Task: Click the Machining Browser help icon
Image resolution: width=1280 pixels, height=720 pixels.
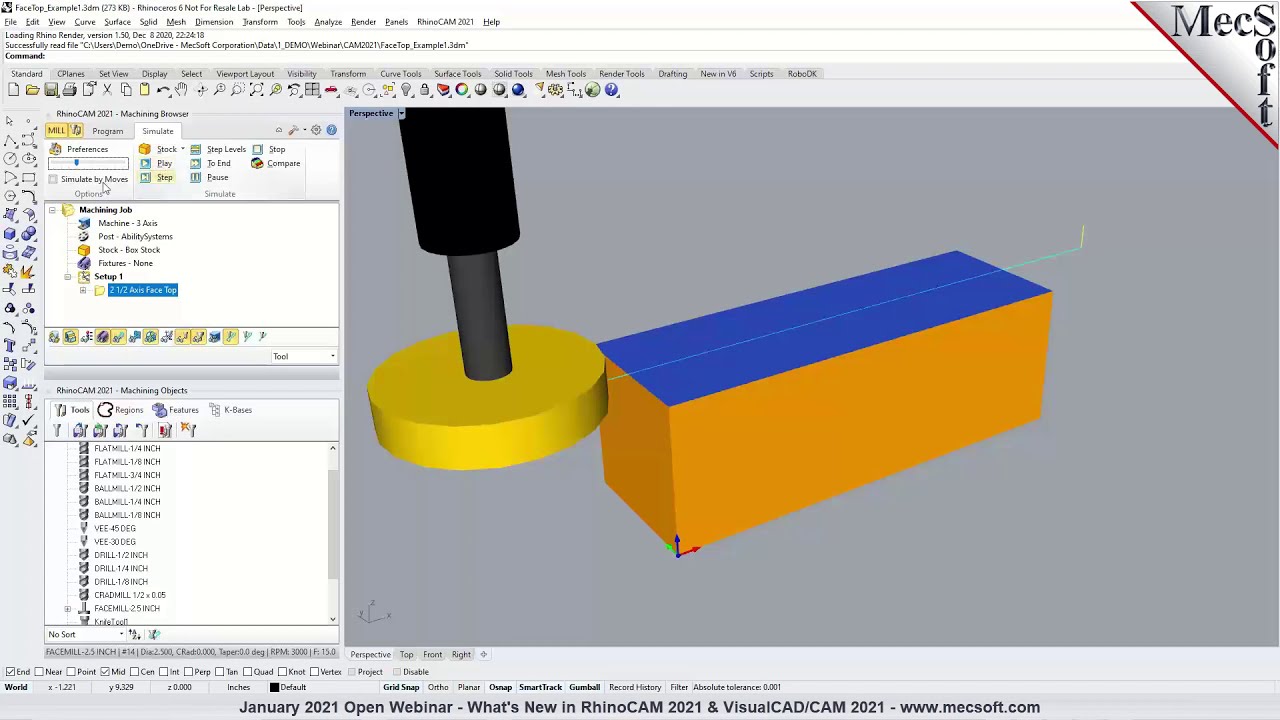Action: pyautogui.click(x=331, y=130)
